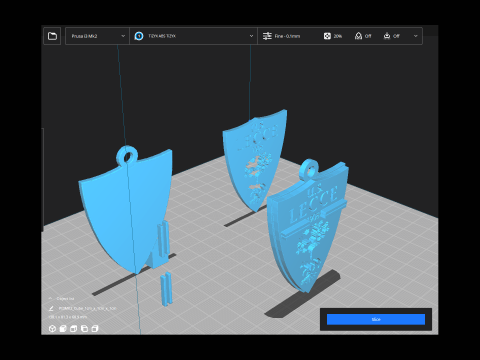480x360 pixels.
Task: Select the 3D perspective view icon
Action: [x=52, y=329]
